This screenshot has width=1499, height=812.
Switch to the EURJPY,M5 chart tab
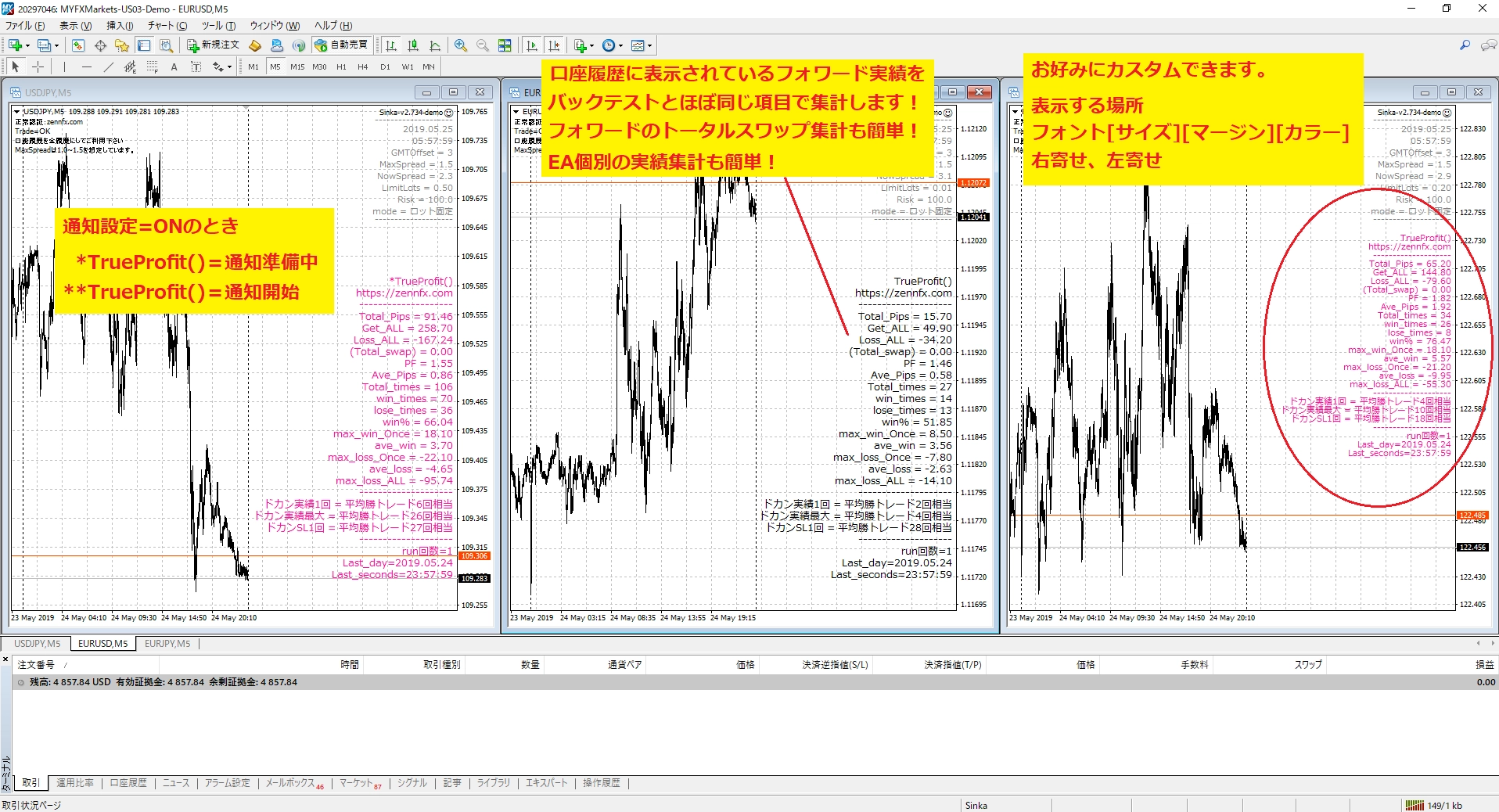167,644
